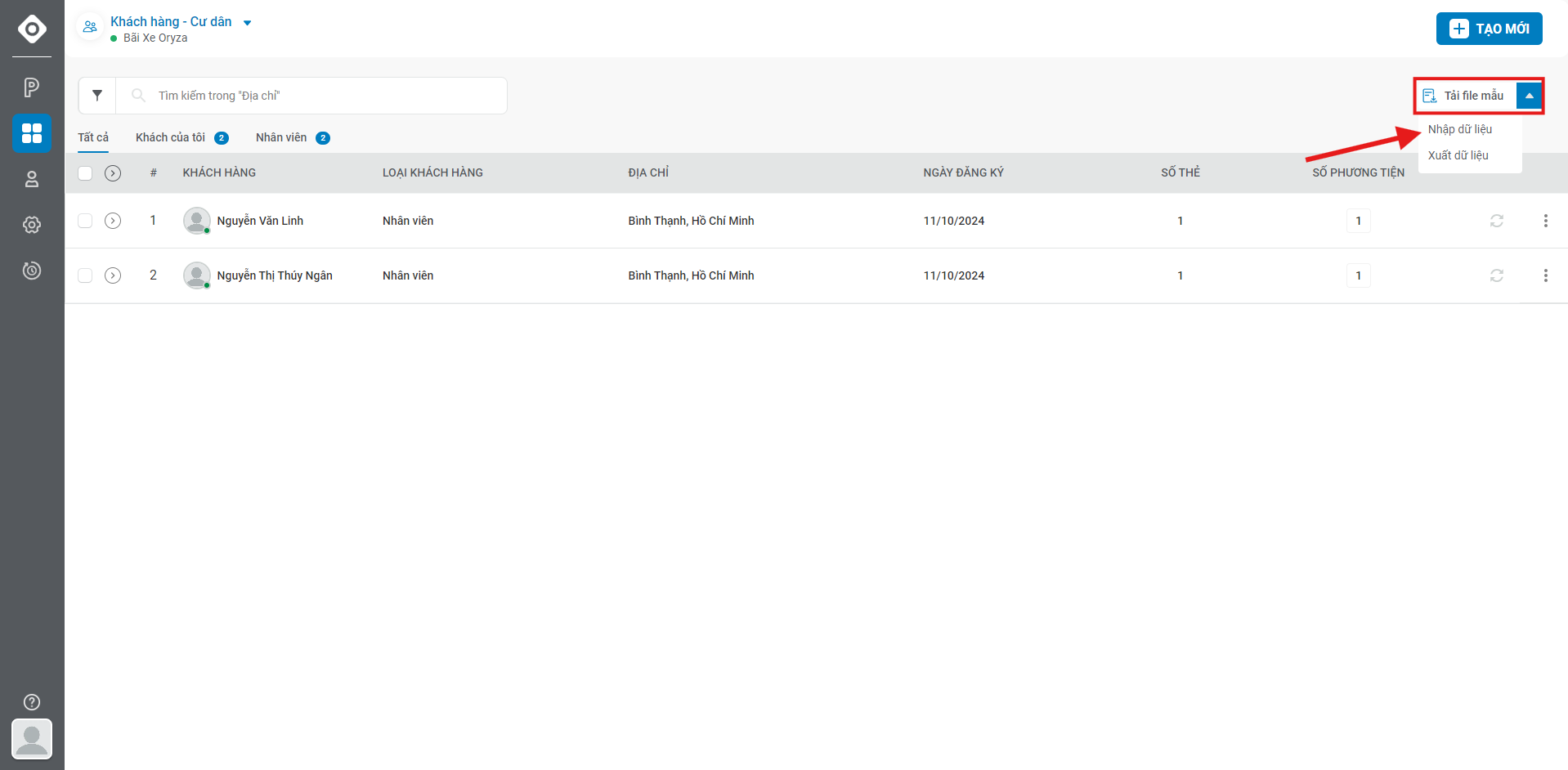Click the vehicle count for Nguyễn Văn Linh
The height and width of the screenshot is (770, 1568).
(1358, 221)
